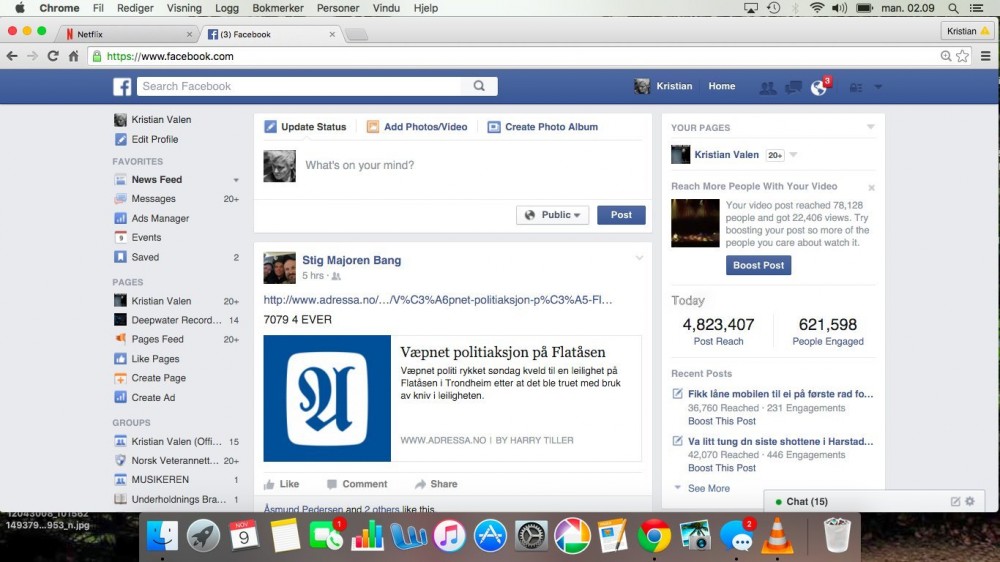This screenshot has width=1000, height=562.
Task: Dismiss Reach More People promo
Action: tap(871, 188)
